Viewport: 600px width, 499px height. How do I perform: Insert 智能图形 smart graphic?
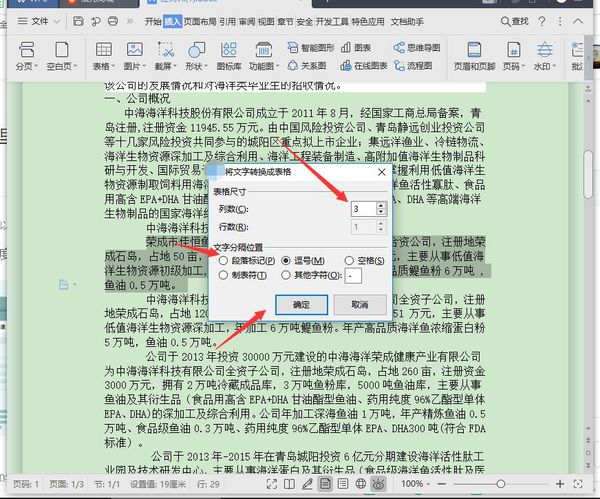pos(311,48)
